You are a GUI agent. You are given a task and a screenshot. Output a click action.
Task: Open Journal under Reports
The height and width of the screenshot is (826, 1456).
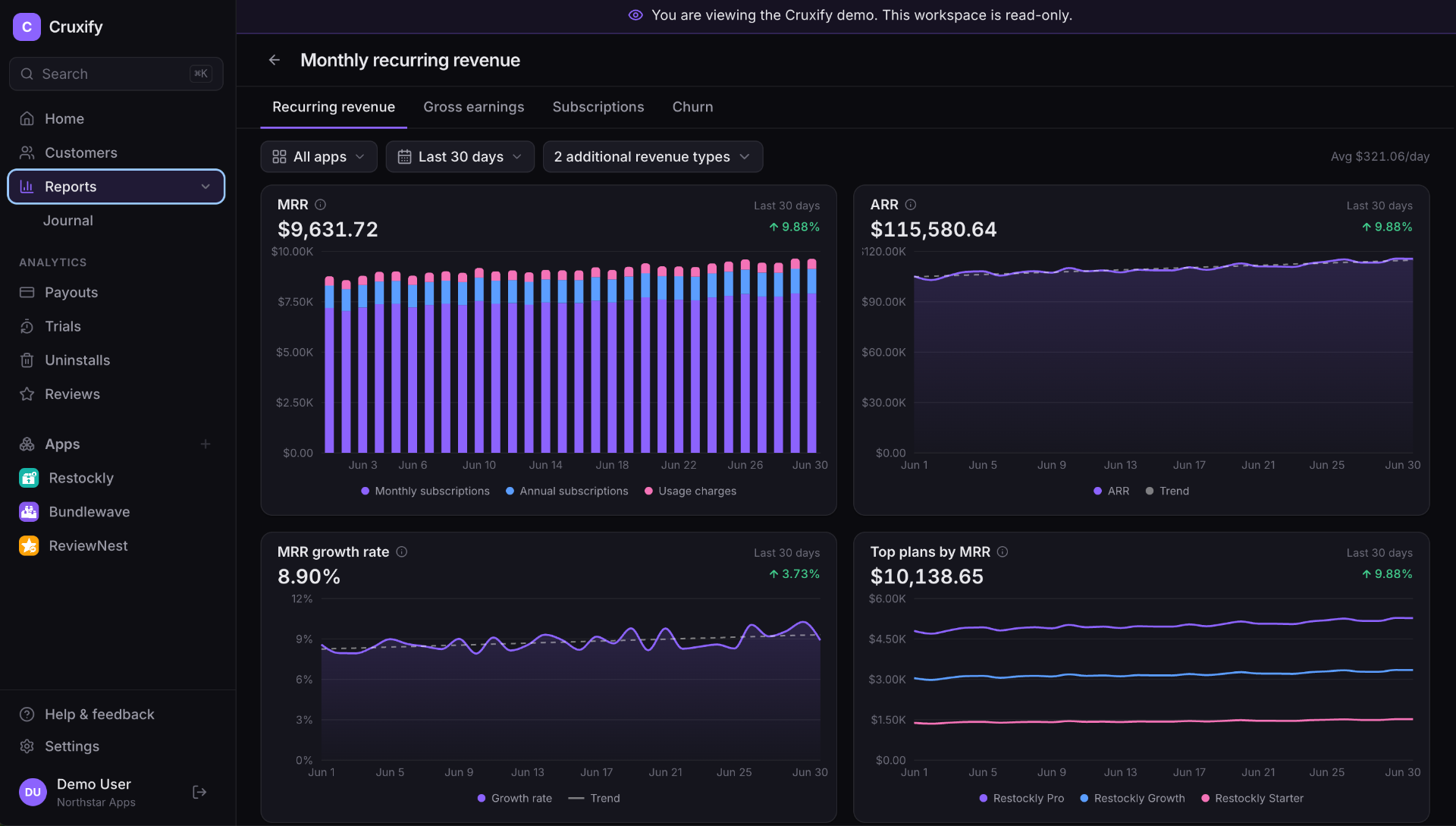click(x=68, y=221)
